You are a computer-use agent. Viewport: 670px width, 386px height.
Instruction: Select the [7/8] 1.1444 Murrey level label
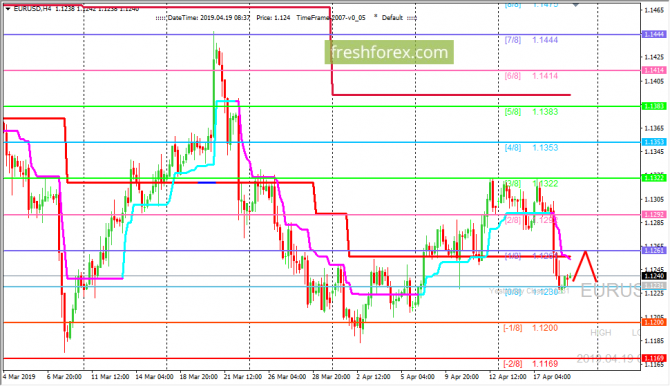pos(531,40)
